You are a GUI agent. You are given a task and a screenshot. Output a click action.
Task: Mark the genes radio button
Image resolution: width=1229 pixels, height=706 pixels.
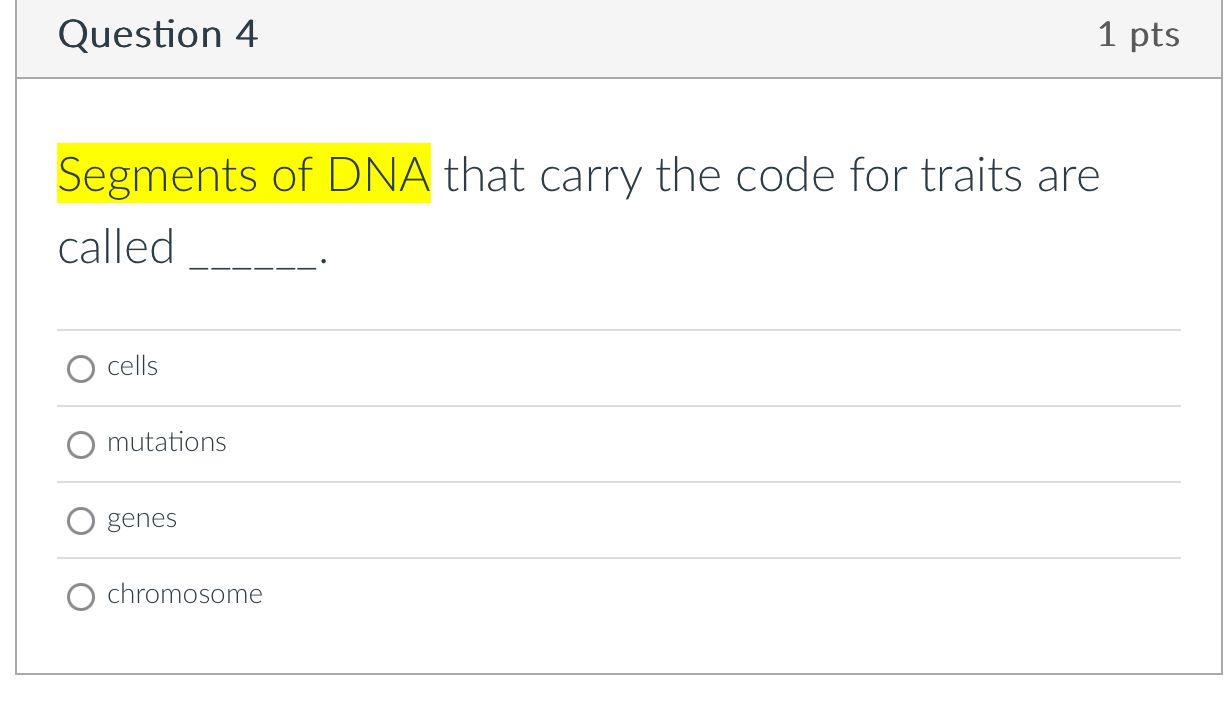(81, 521)
